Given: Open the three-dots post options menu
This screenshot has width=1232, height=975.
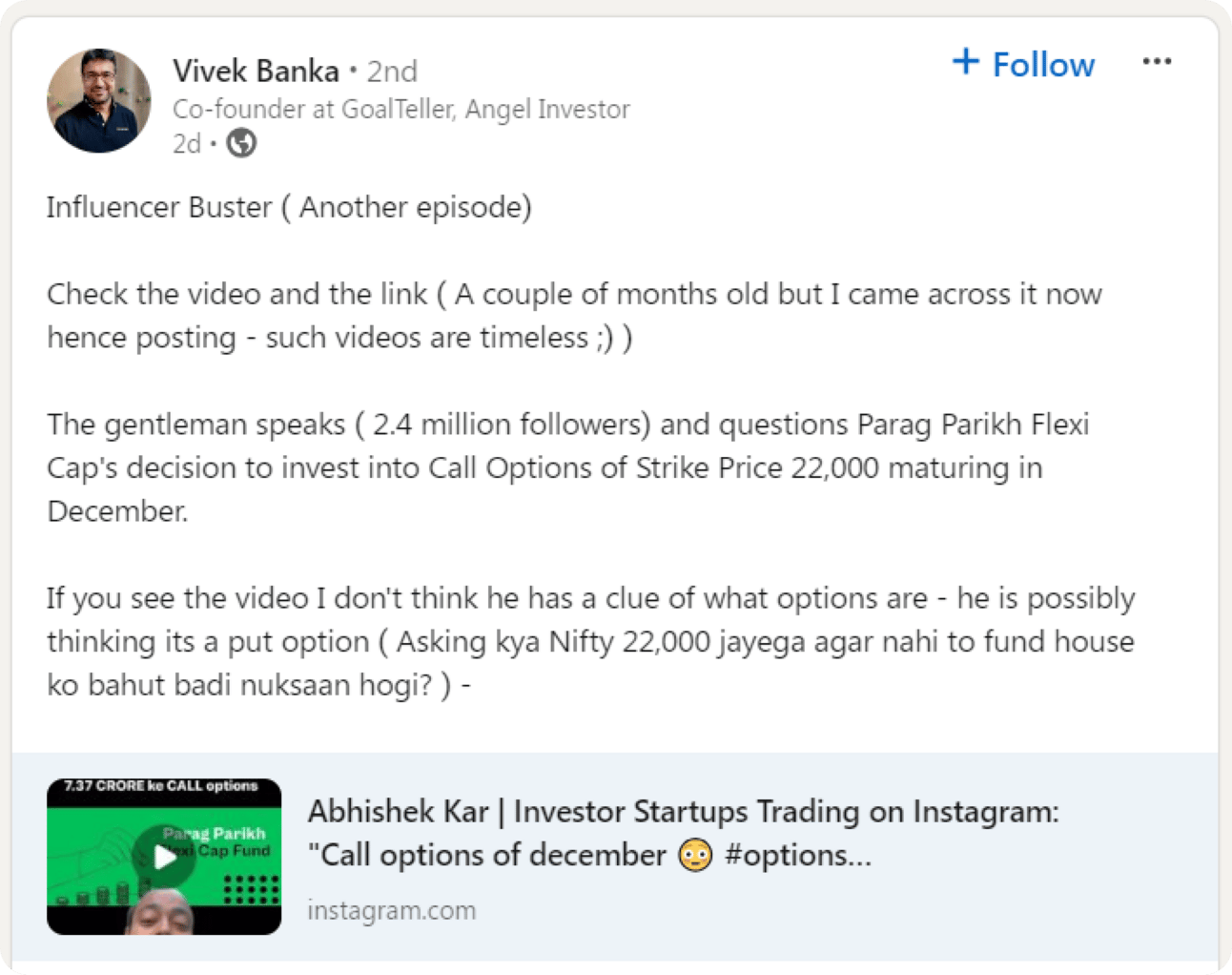Looking at the screenshot, I should pyautogui.click(x=1156, y=62).
